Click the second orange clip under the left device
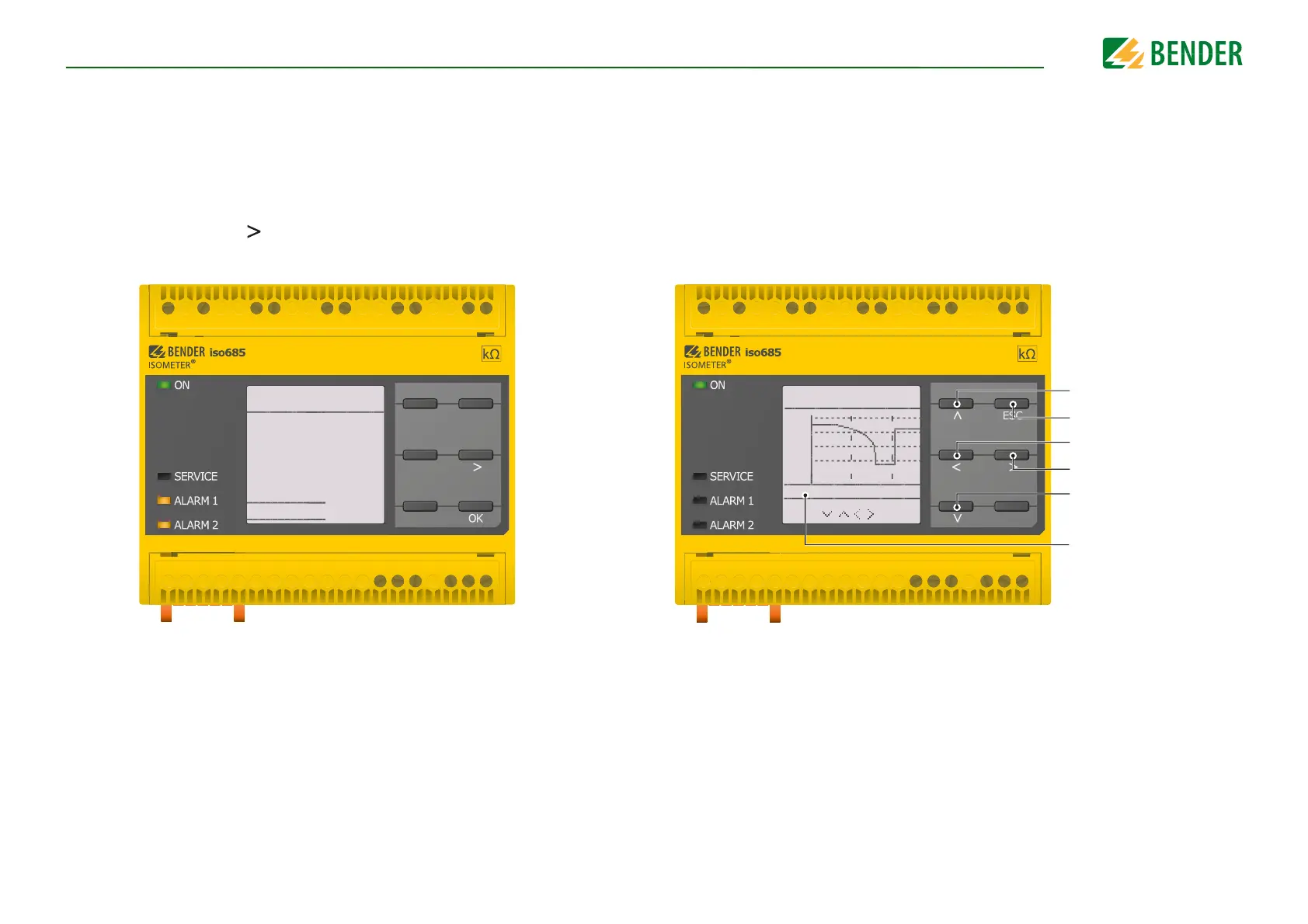The width and height of the screenshot is (1308, 924). (239, 613)
